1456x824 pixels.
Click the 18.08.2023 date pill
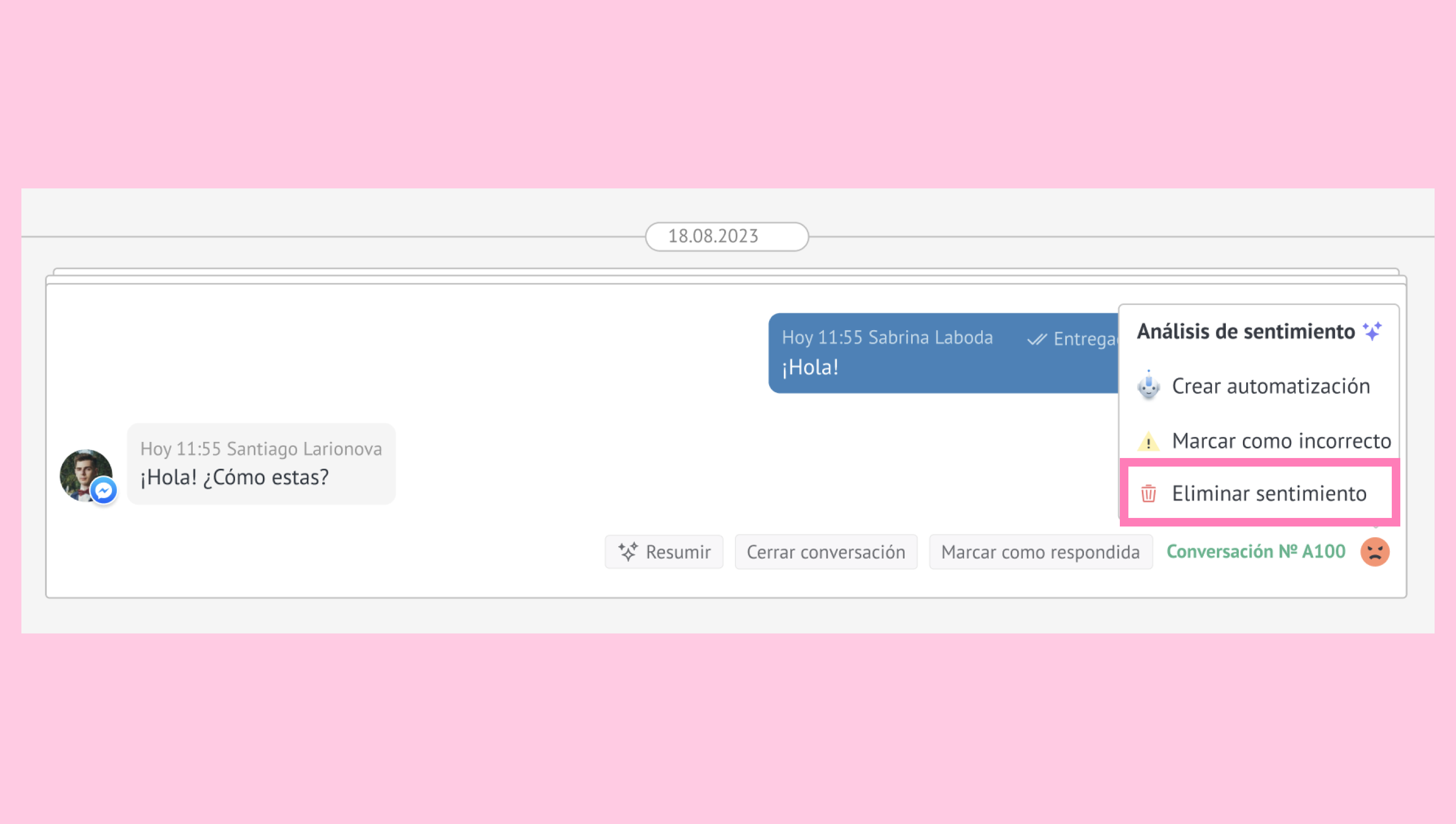[727, 236]
